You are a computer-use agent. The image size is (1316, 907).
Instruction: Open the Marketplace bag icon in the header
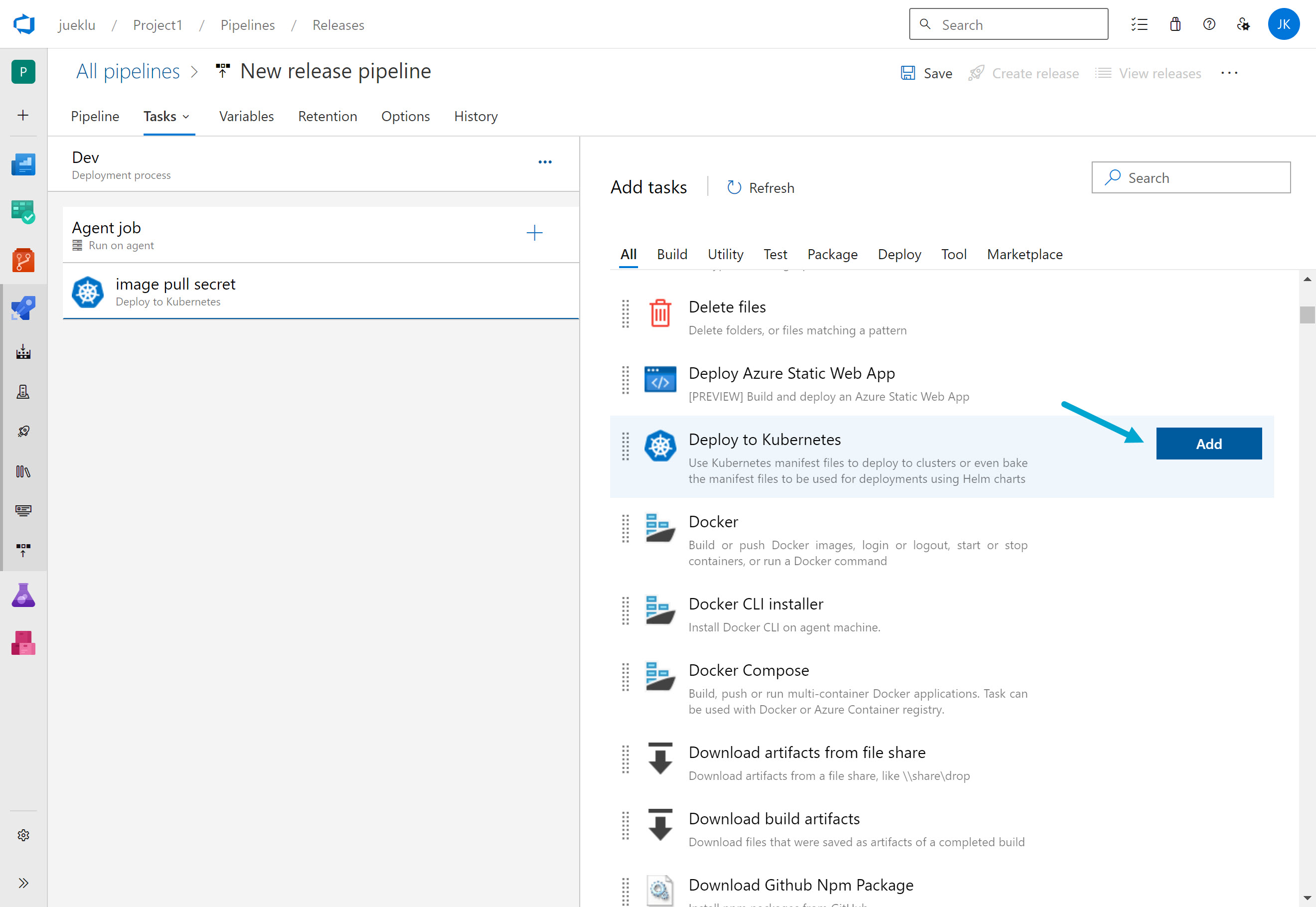pos(1174,24)
